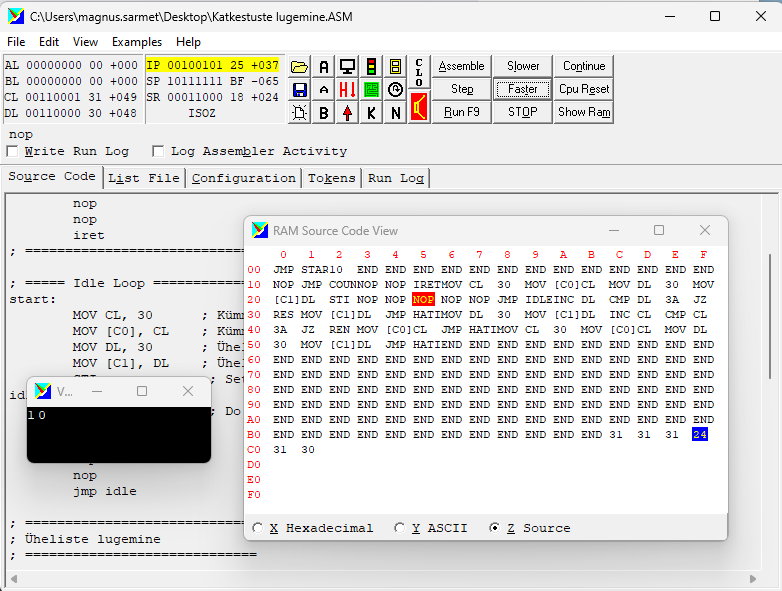Viewport: 782px width, 591px height.
Task: Click the yellow highlighted IP register line
Action: click(x=212, y=65)
